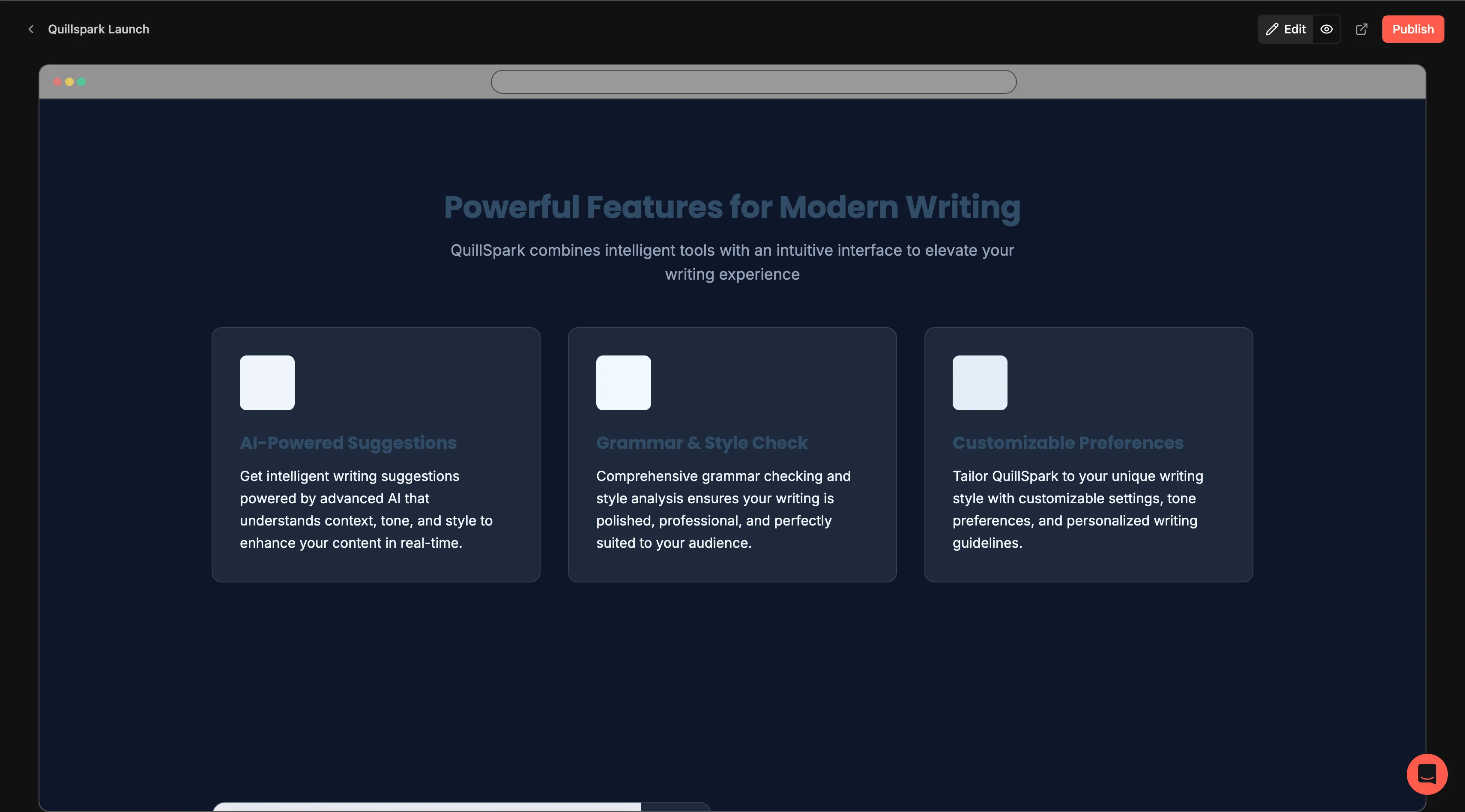Select the AI-Powered Suggestions card icon
The image size is (1465, 812).
(x=267, y=383)
